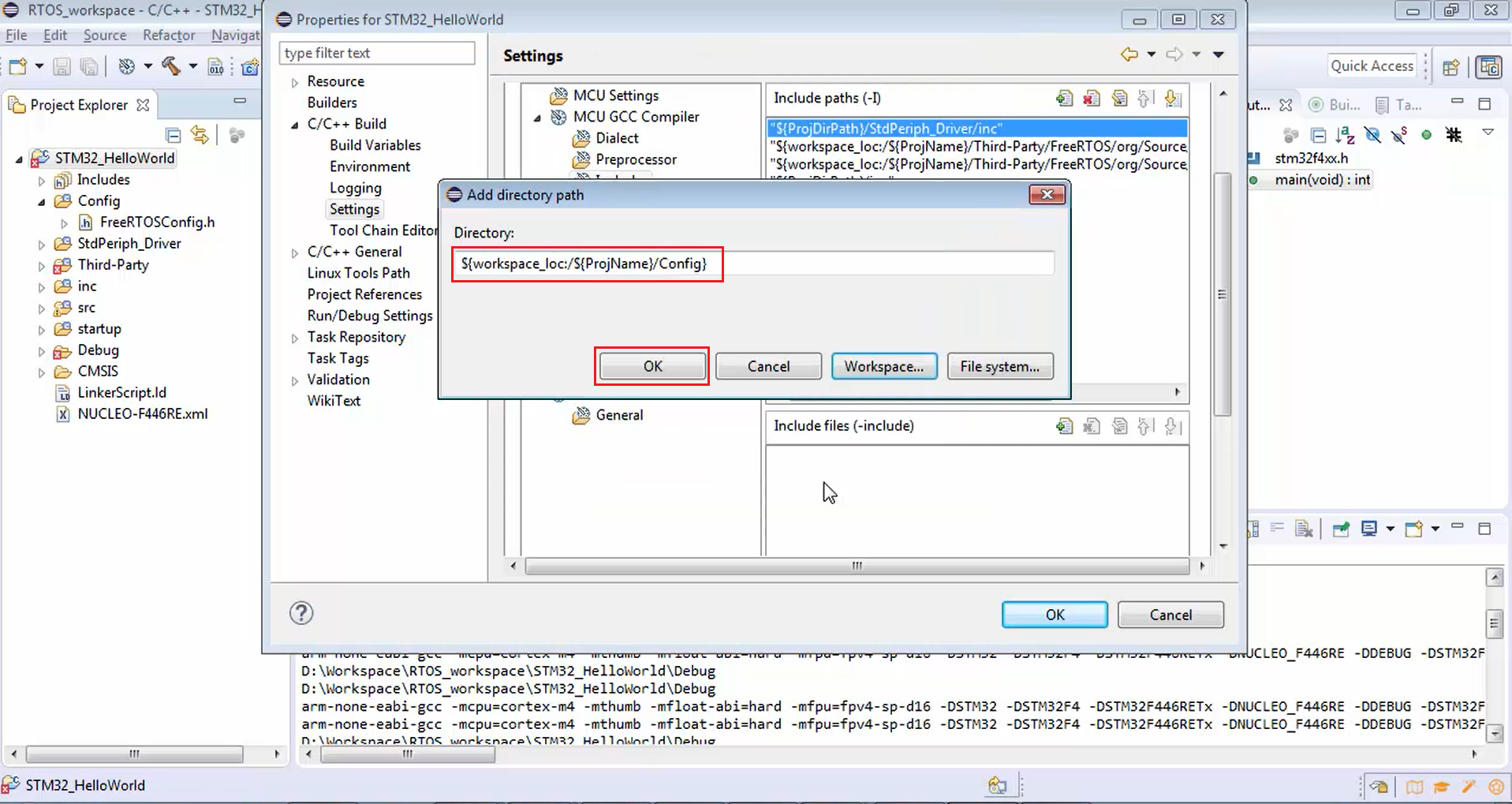
Task: Go back in Properties Settings history
Action: click(1129, 54)
